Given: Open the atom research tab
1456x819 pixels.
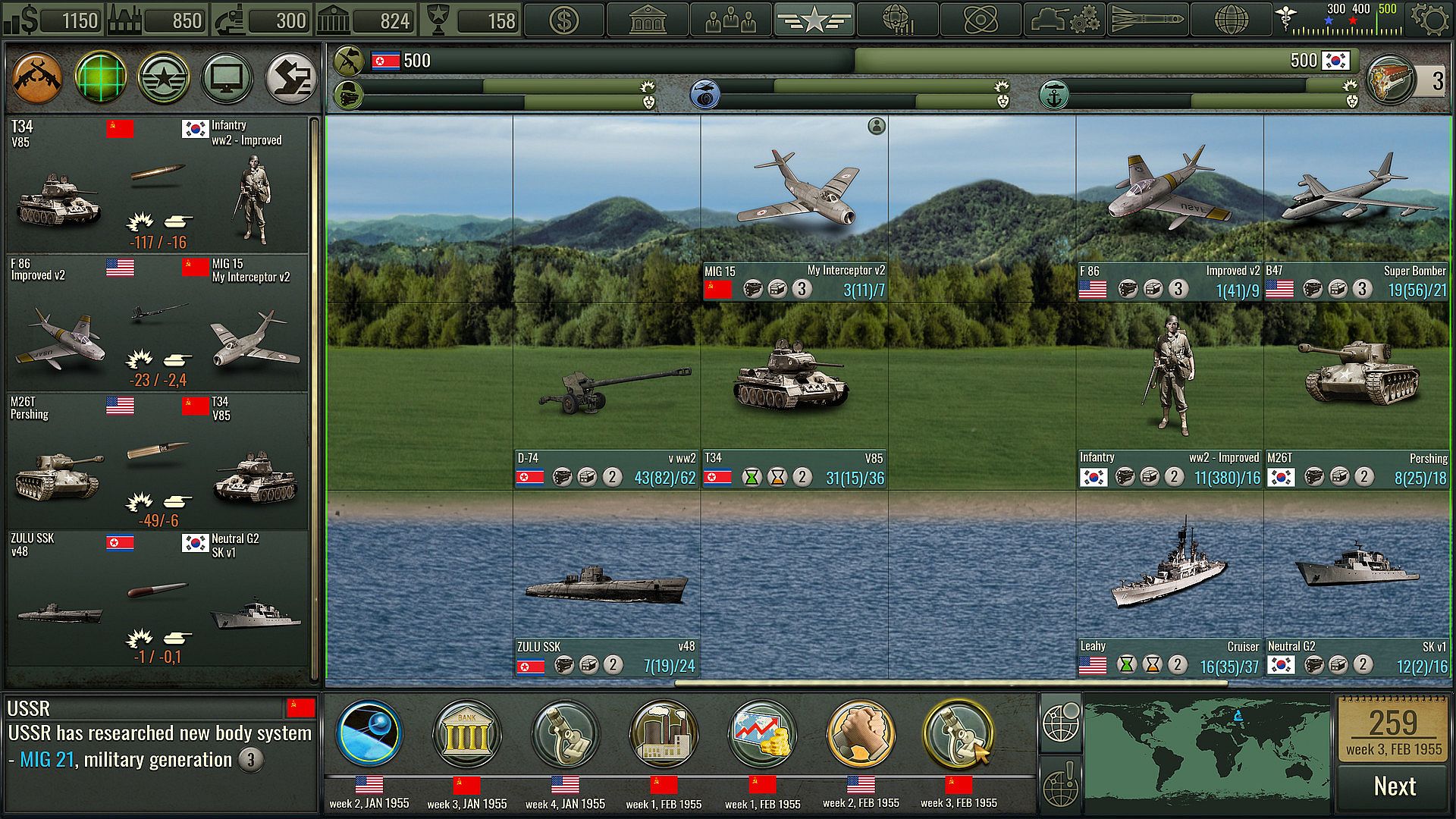Looking at the screenshot, I should click(981, 20).
